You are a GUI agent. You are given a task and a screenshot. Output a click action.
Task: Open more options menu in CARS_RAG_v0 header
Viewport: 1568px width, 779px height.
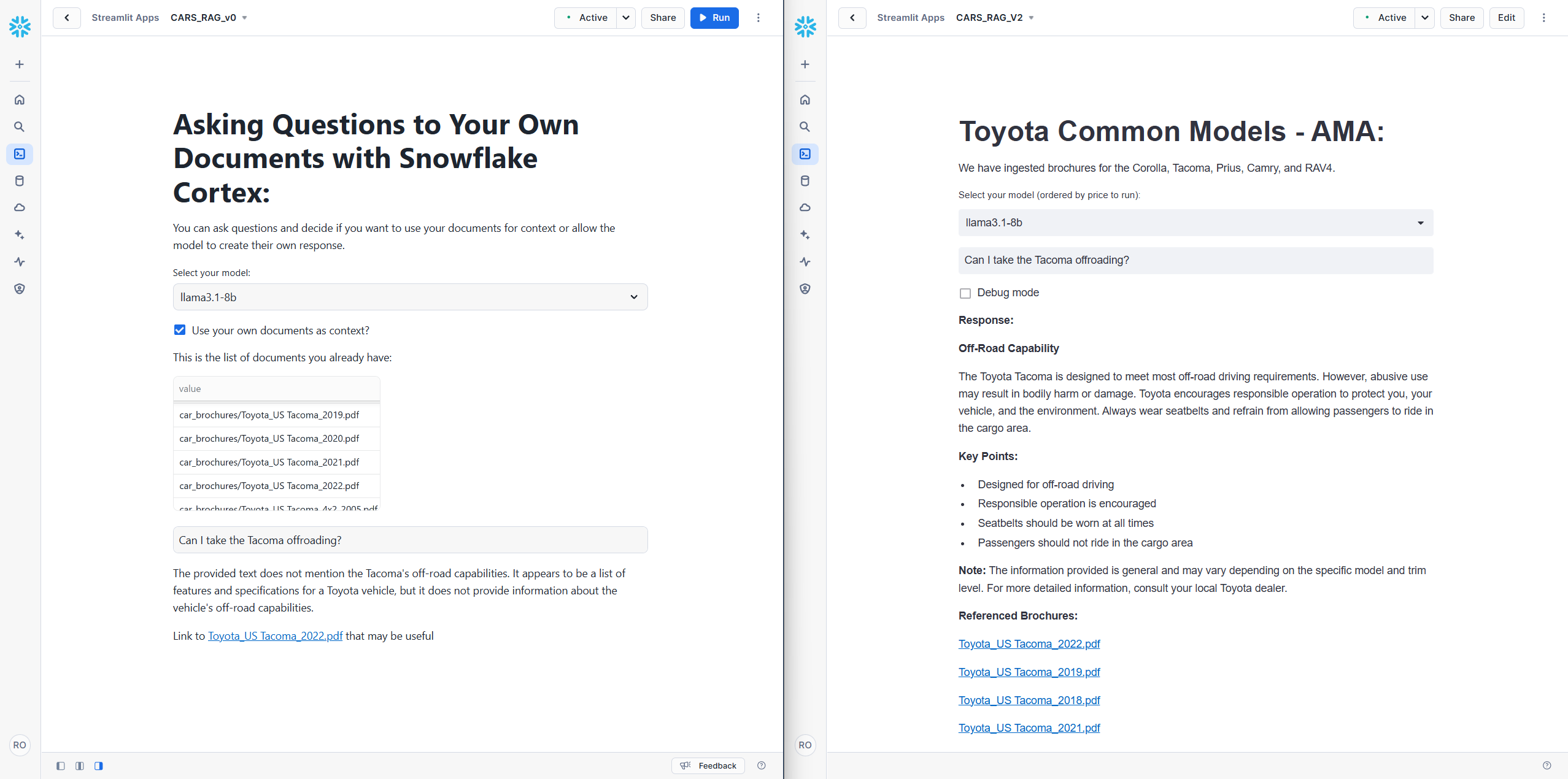(759, 18)
